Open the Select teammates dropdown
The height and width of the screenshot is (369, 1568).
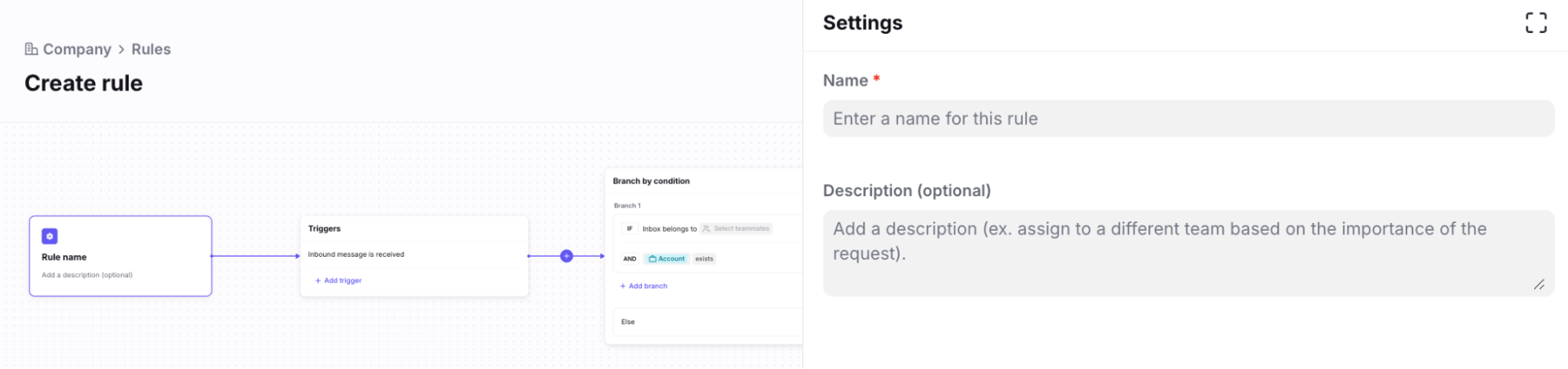tap(737, 229)
